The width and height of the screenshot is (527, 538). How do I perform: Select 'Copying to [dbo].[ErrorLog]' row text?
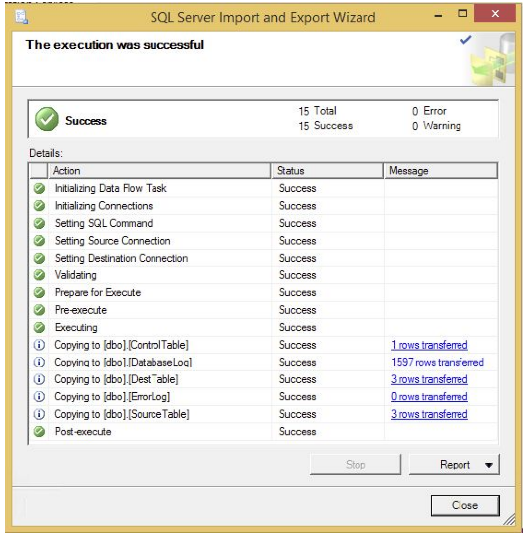112,397
